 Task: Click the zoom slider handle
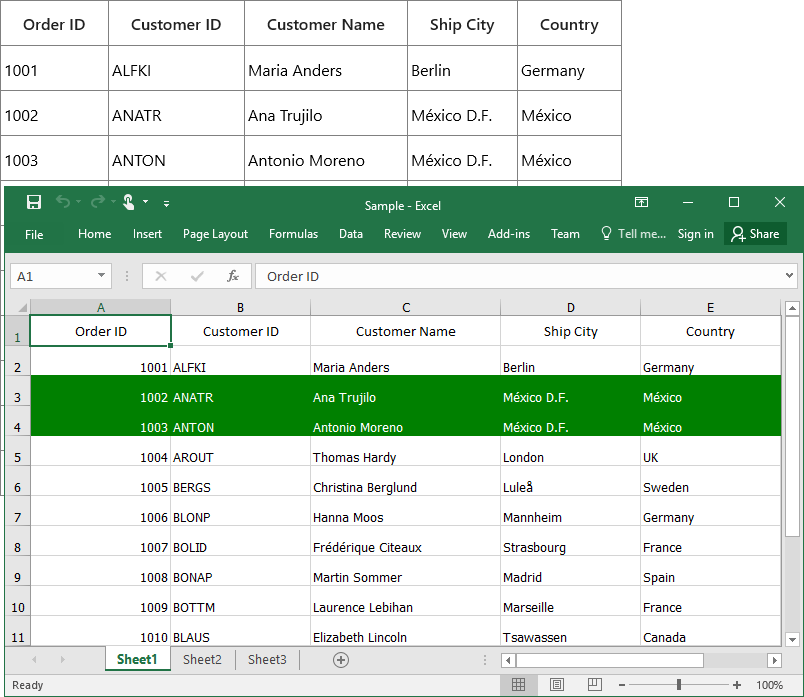679,685
